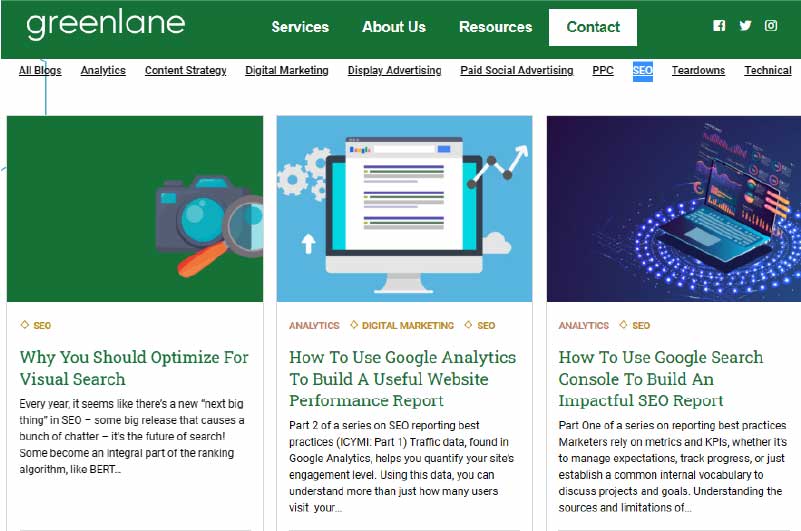801x531 pixels.
Task: Filter blogs by Teardowns
Action: tap(698, 71)
